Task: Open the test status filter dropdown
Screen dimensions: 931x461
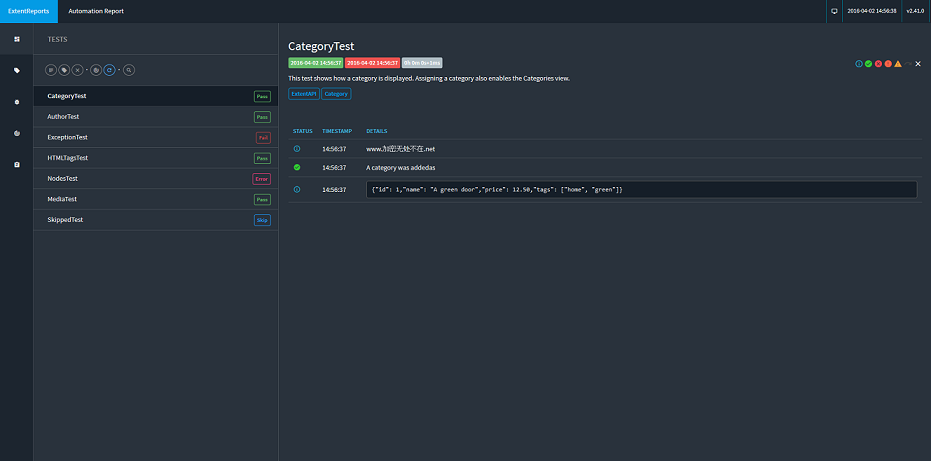Action: pyautogui.click(x=51, y=70)
